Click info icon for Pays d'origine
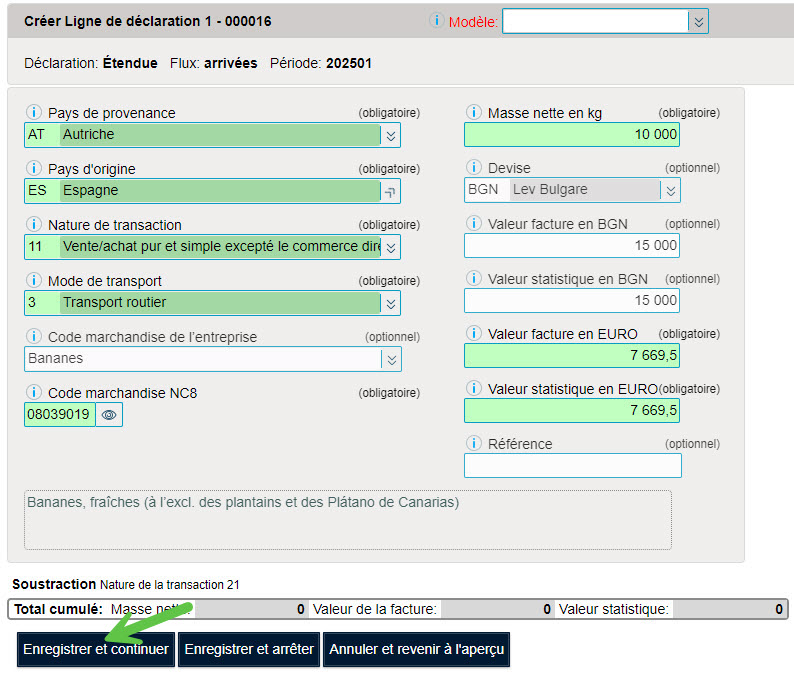Image resolution: width=794 pixels, height=676 pixels. (x=33, y=168)
